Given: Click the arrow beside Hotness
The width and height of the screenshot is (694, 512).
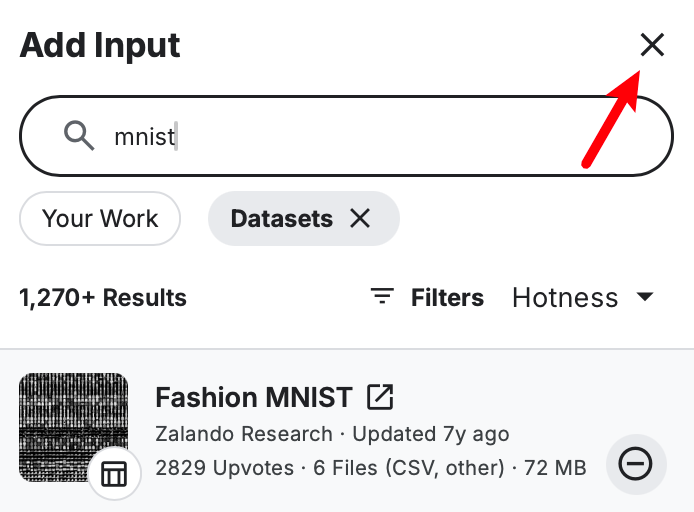Looking at the screenshot, I should coord(645,297).
